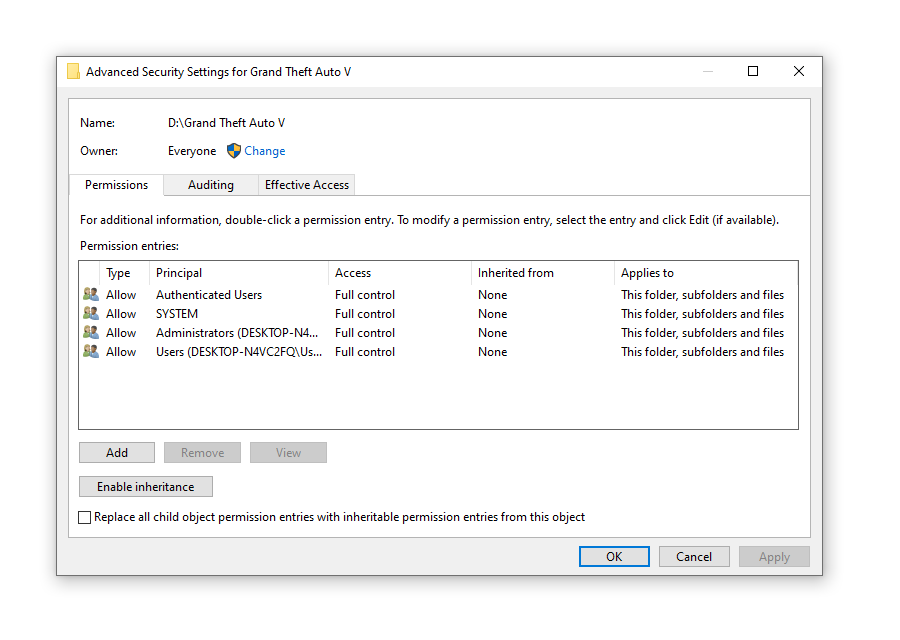This screenshot has height=640, width=900.
Task: Select the SYSTEM principal entry
Action: [x=177, y=313]
